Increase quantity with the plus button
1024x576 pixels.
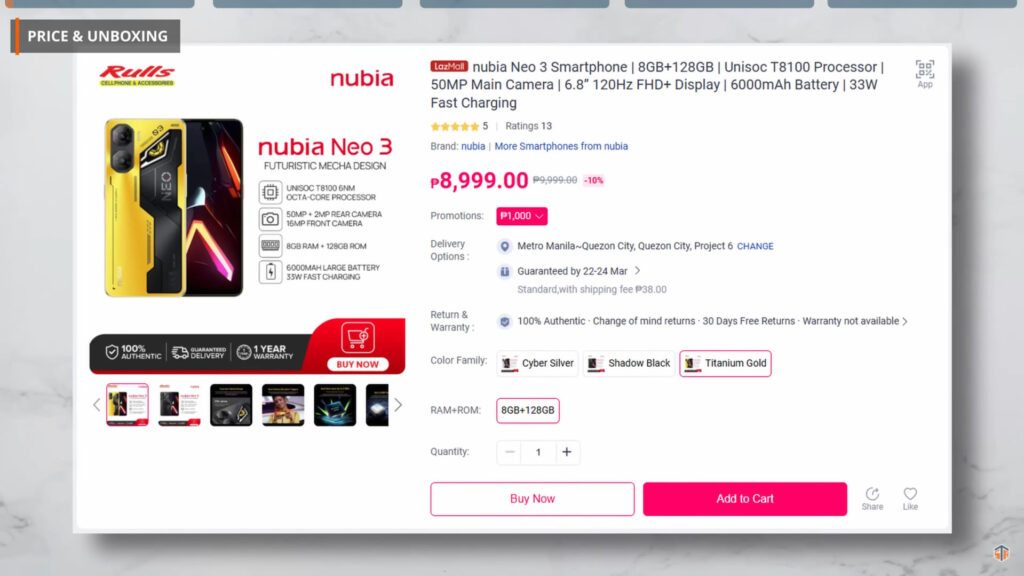(x=567, y=452)
